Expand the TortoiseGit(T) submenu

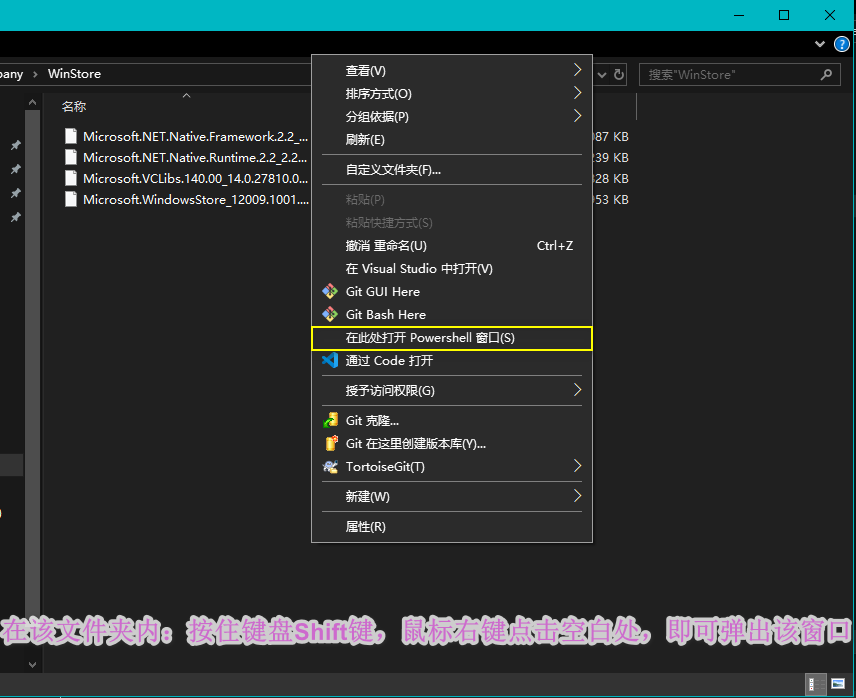578,466
